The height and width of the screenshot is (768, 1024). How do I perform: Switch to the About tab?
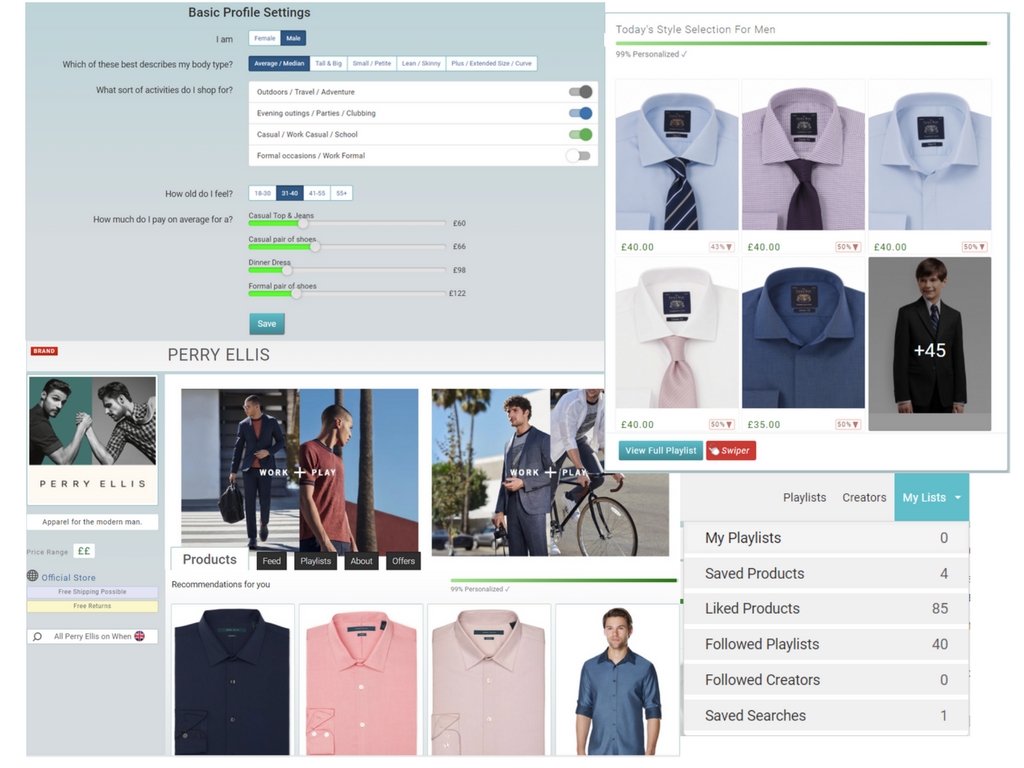pyautogui.click(x=361, y=561)
